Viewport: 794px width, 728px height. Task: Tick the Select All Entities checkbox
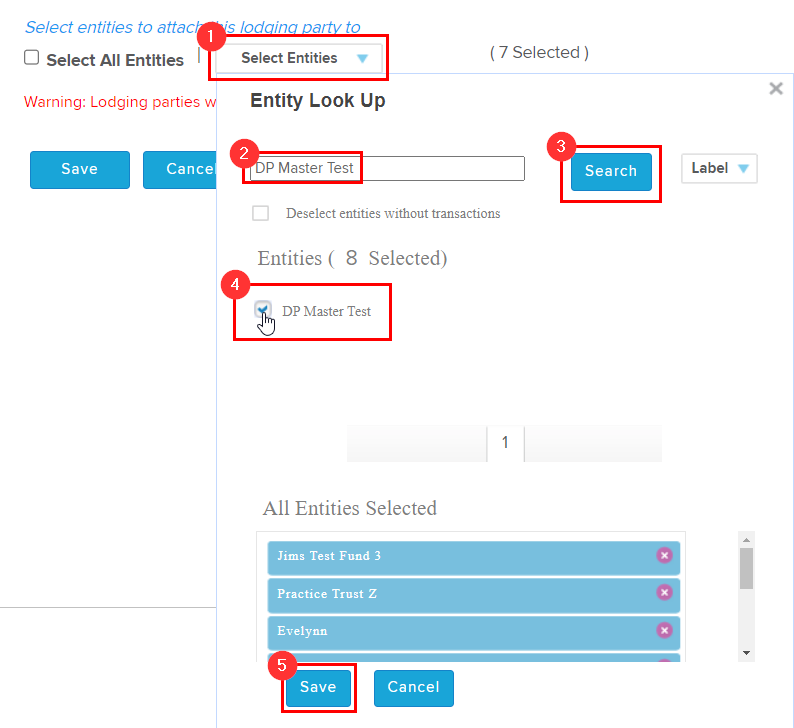point(32,58)
